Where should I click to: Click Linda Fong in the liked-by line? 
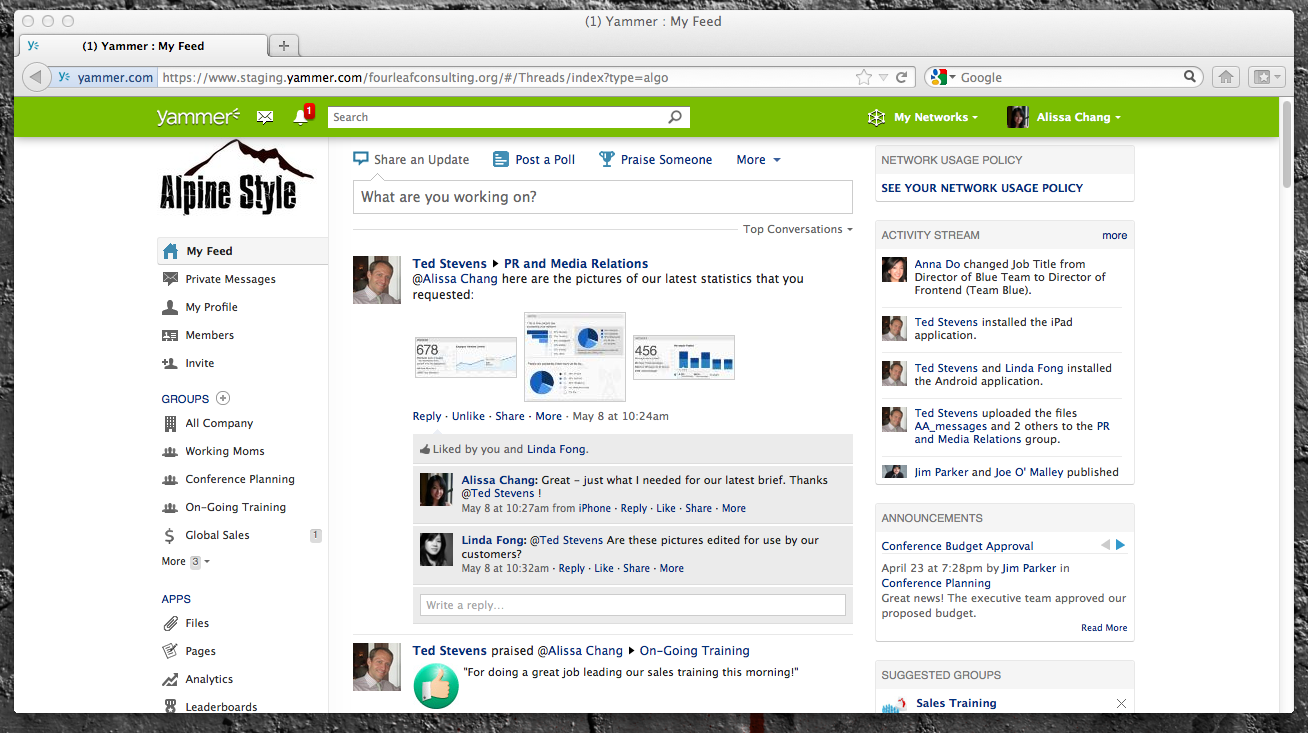coord(556,449)
